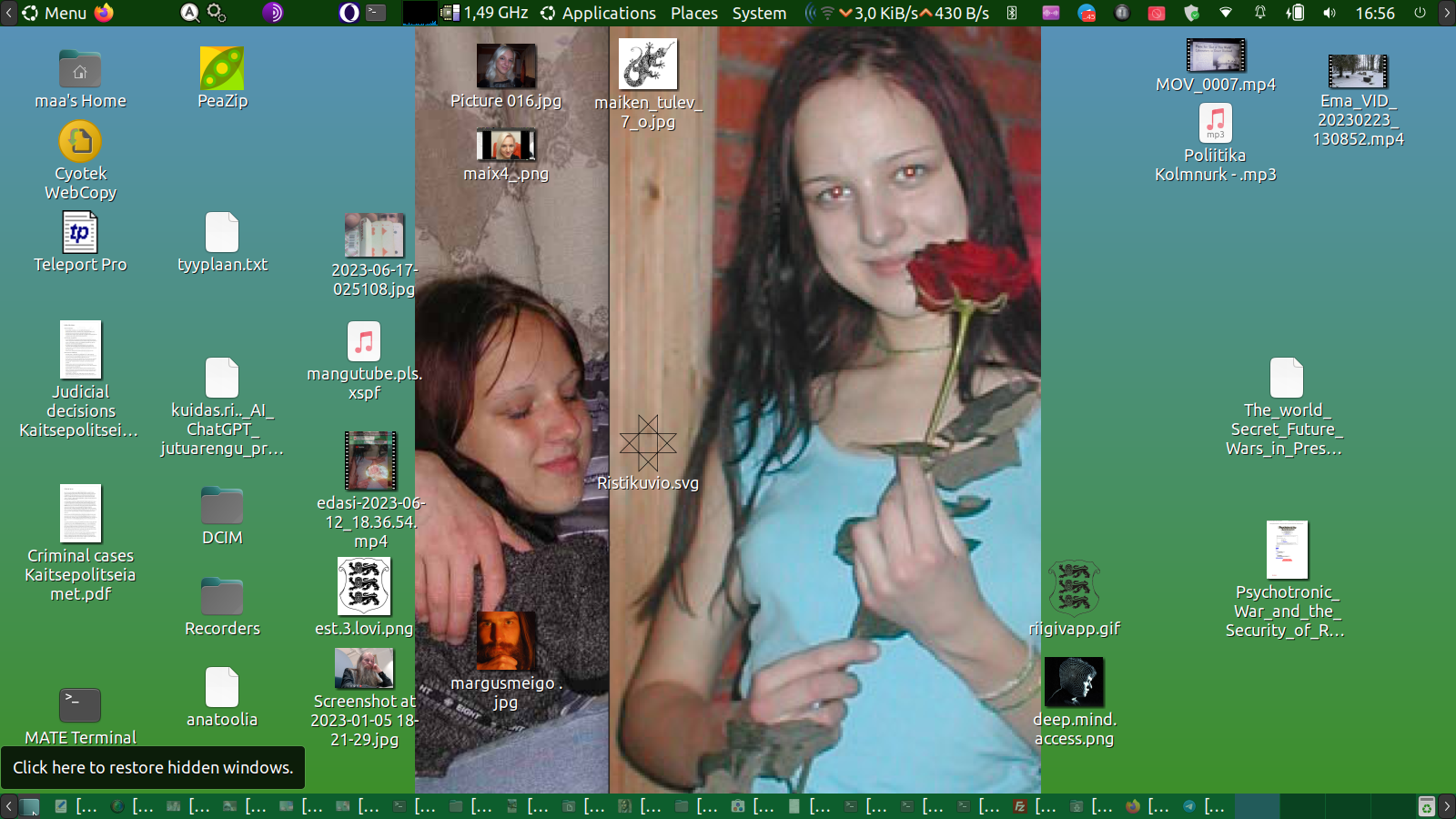
Task: Open the Recorders folder
Action: [x=222, y=597]
